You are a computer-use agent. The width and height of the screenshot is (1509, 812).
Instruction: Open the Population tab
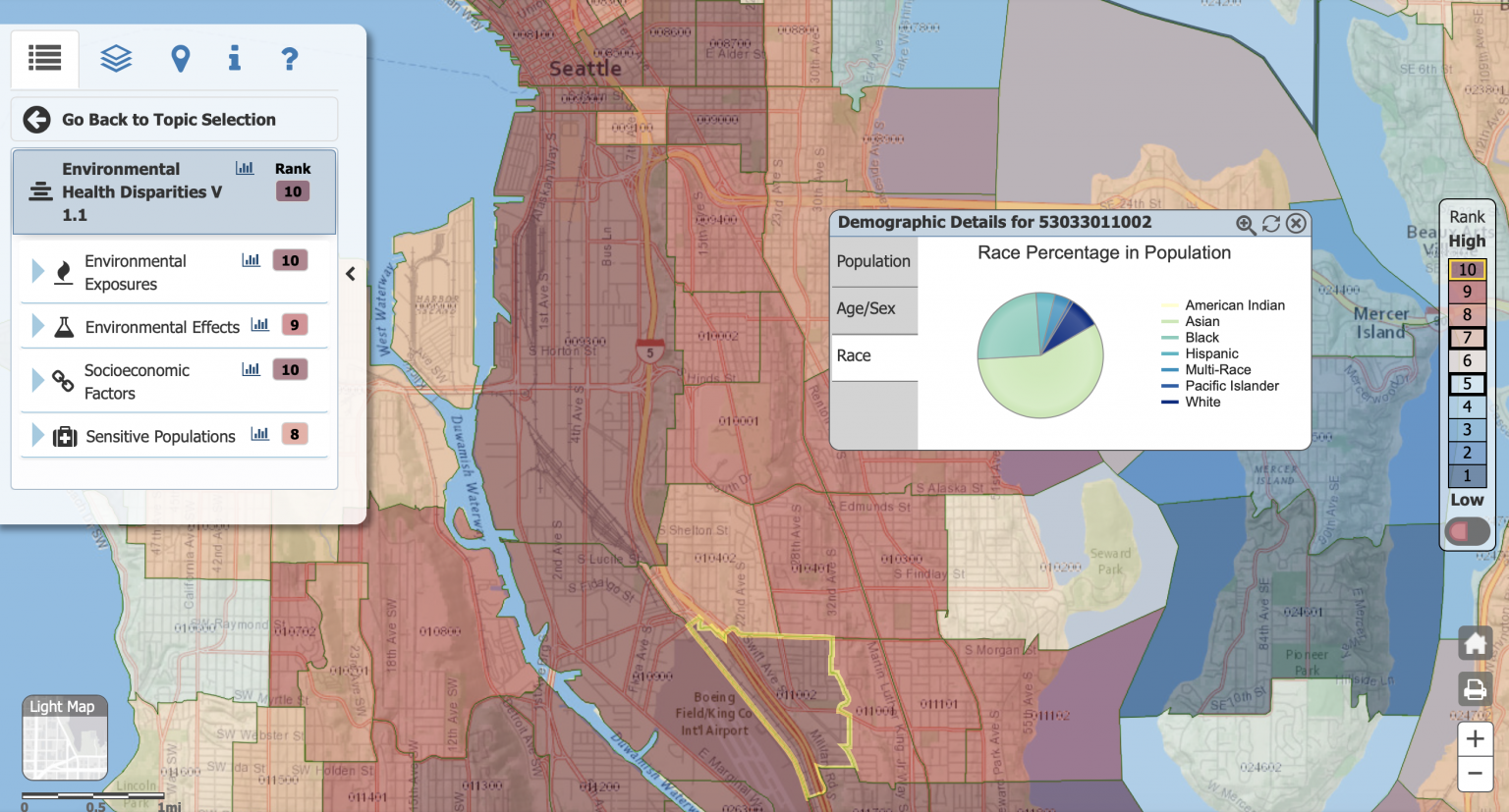tap(873, 260)
